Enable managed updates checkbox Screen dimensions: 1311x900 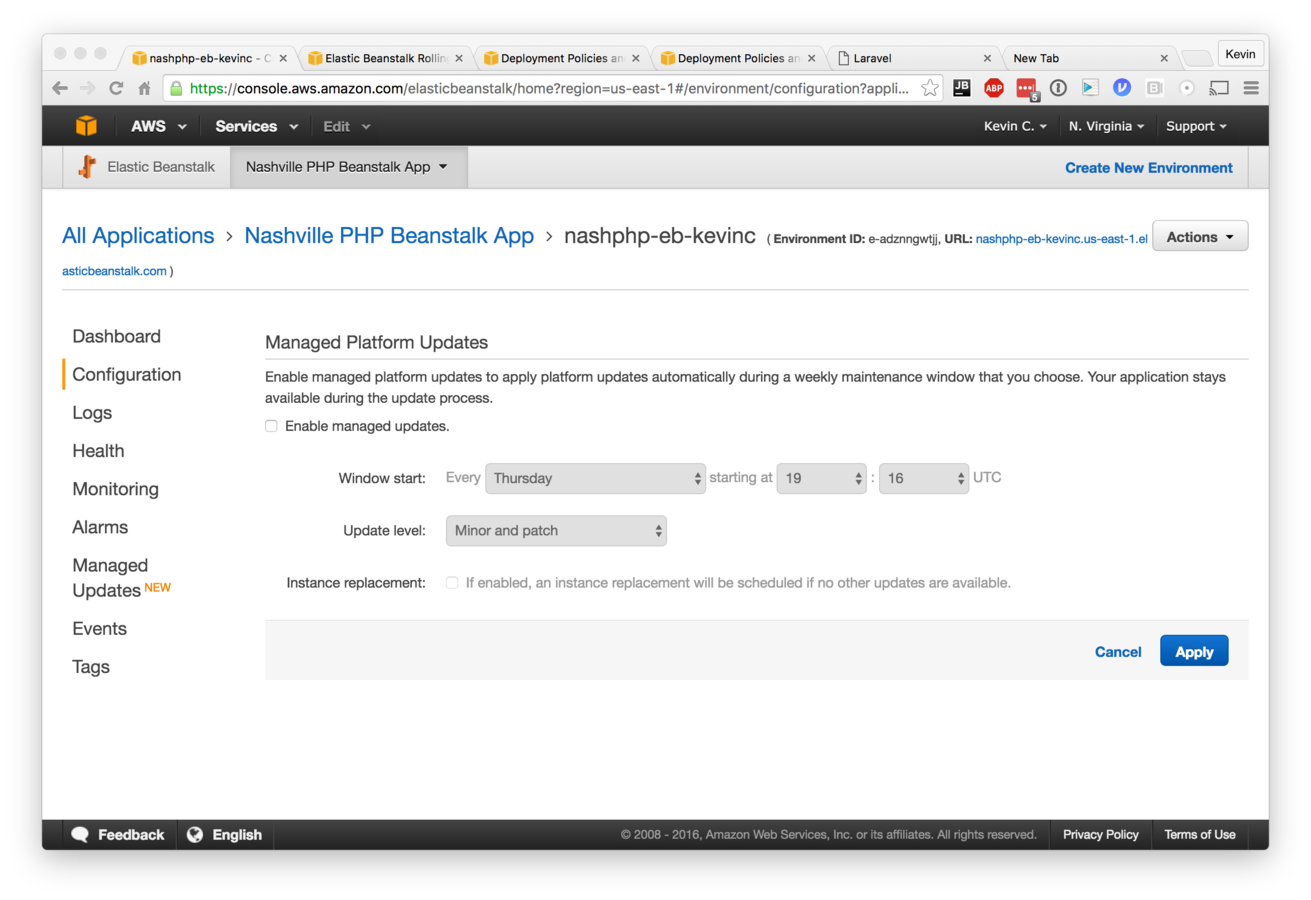271,426
